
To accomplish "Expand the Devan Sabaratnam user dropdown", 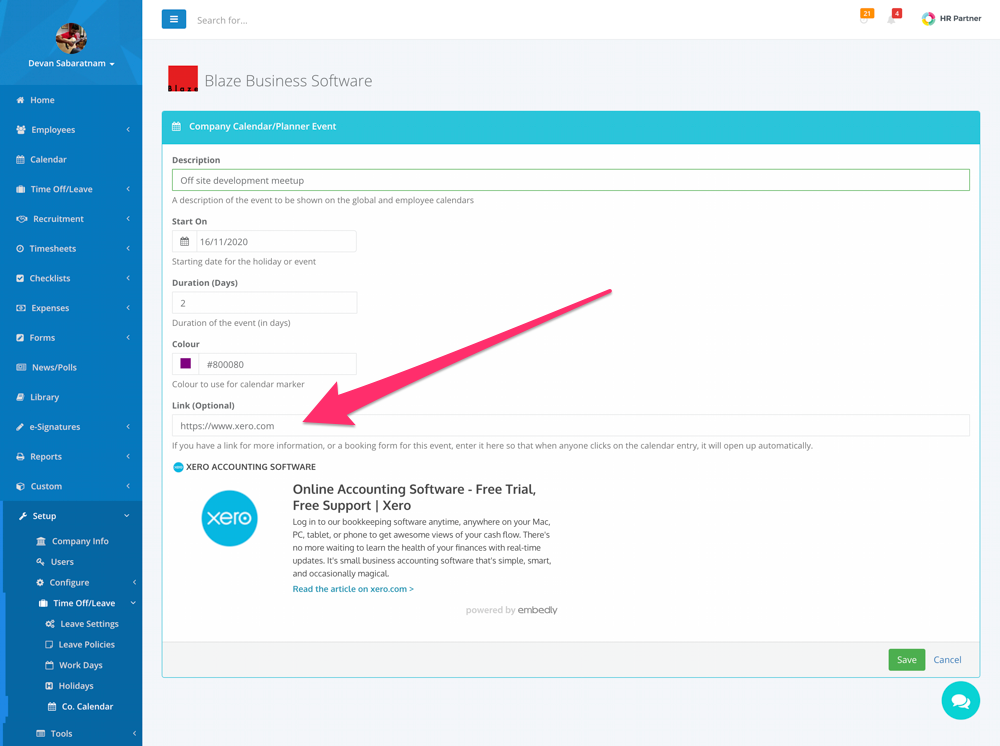I will [71, 63].
